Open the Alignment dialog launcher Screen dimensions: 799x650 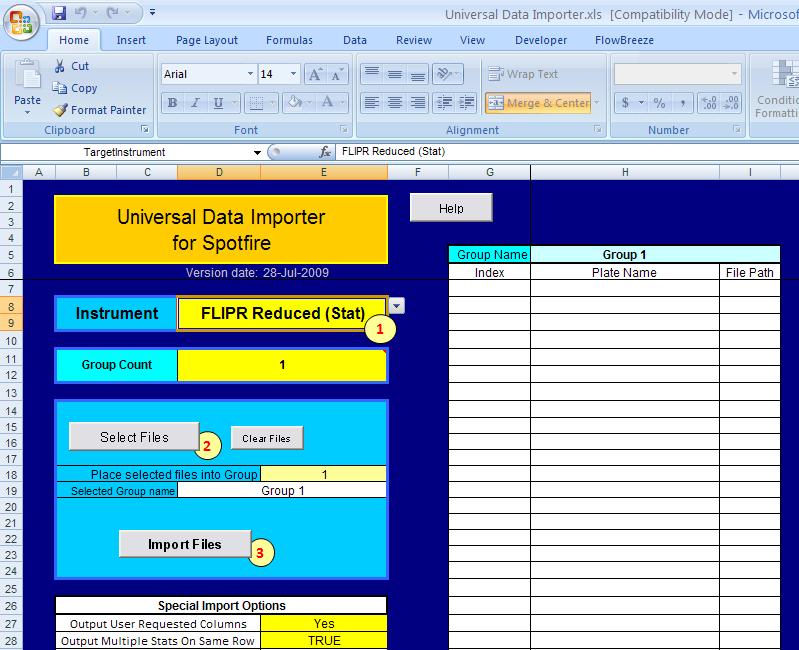[x=598, y=129]
